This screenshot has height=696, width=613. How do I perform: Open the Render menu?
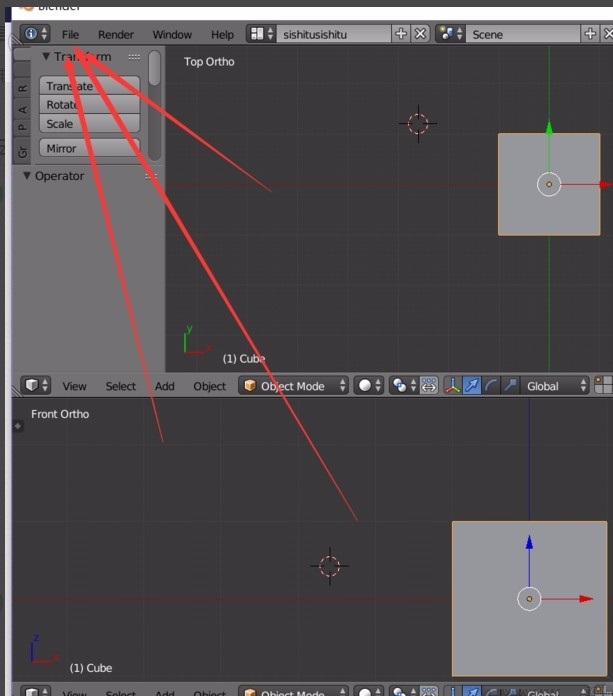tap(116, 34)
